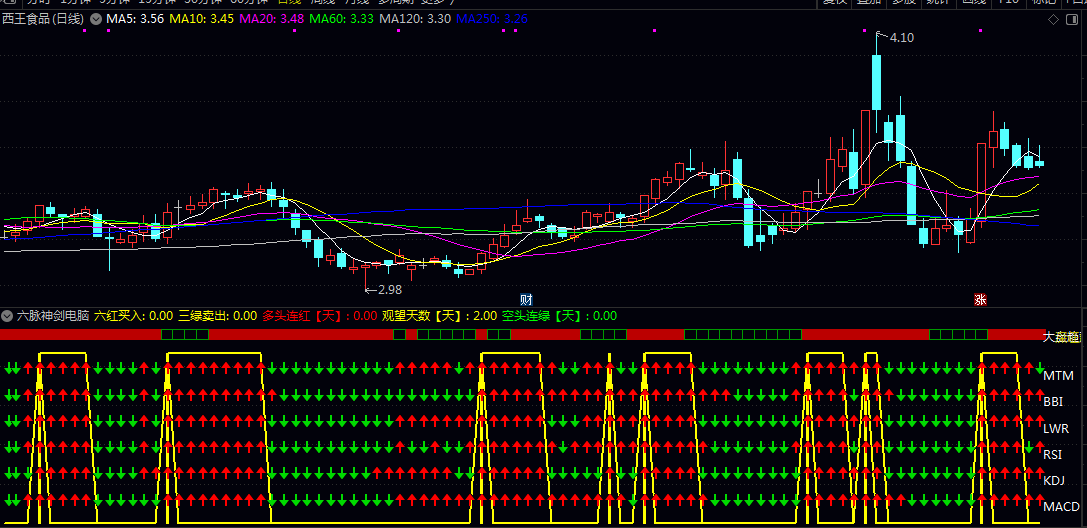Screen dimensions: 1087x528
Task: Click the 六脉神剑电脑 indicator name
Action: click(x=53, y=315)
